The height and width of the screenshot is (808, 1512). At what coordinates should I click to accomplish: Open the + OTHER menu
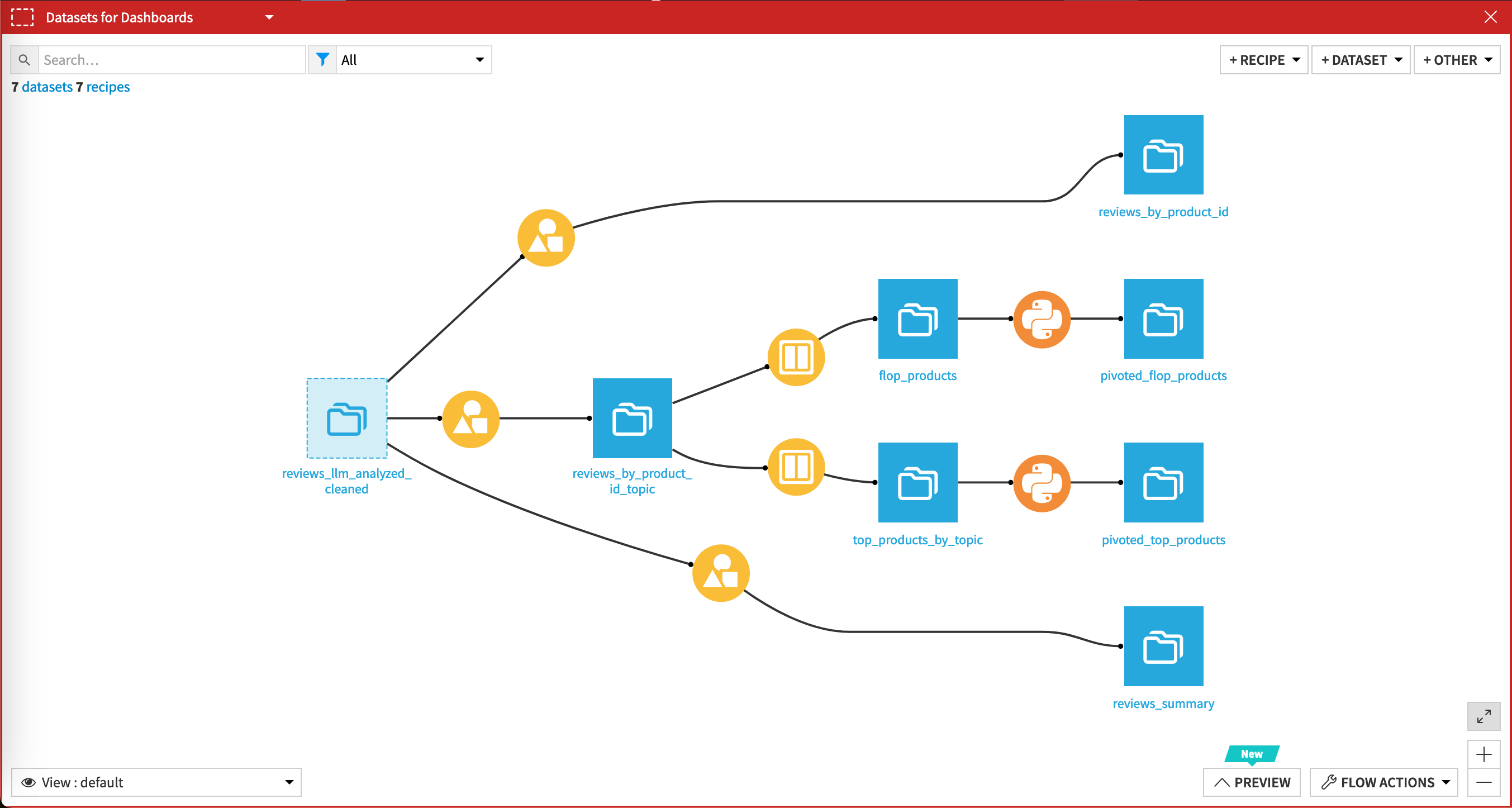coord(1457,59)
